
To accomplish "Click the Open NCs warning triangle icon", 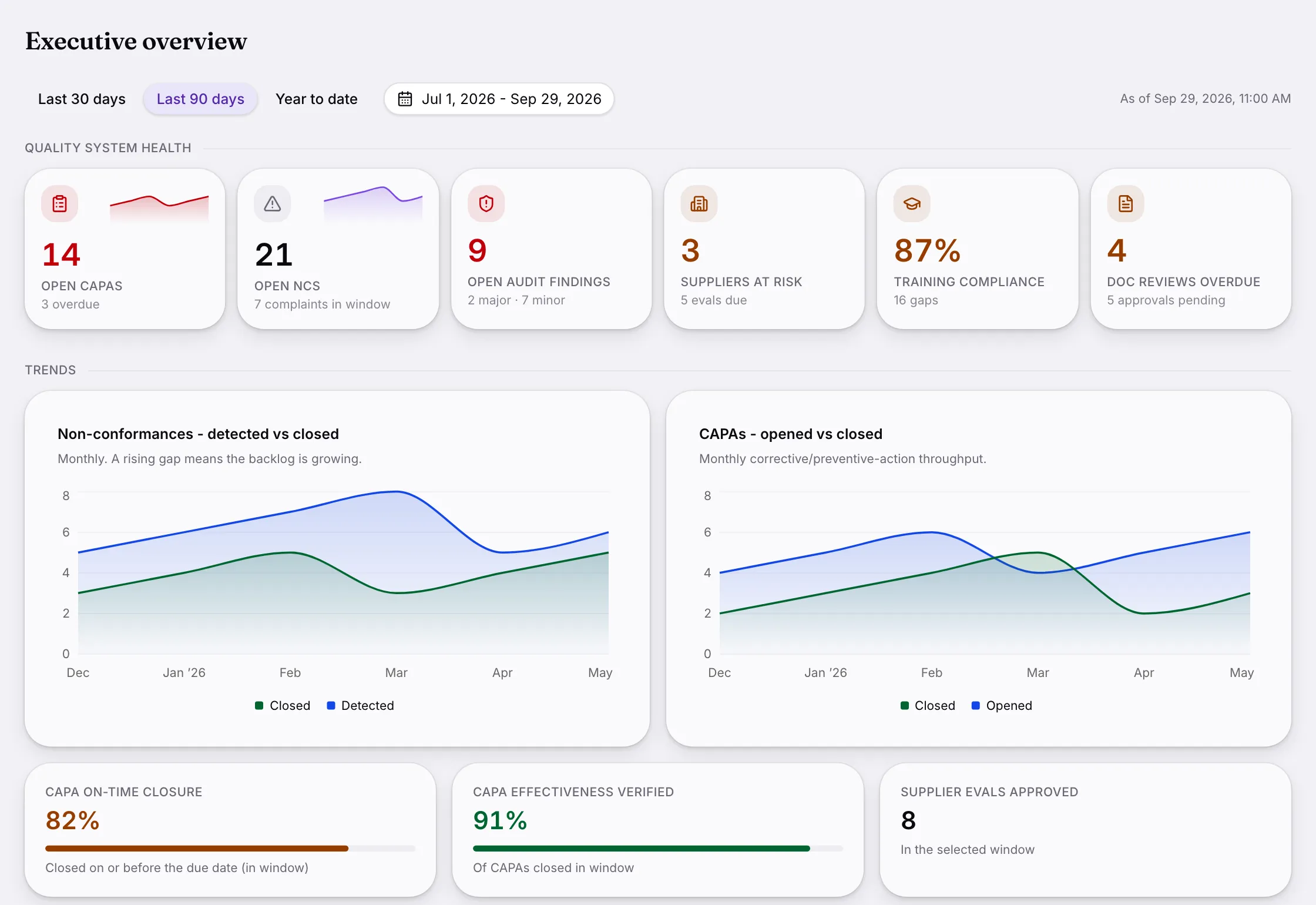I will [272, 204].
